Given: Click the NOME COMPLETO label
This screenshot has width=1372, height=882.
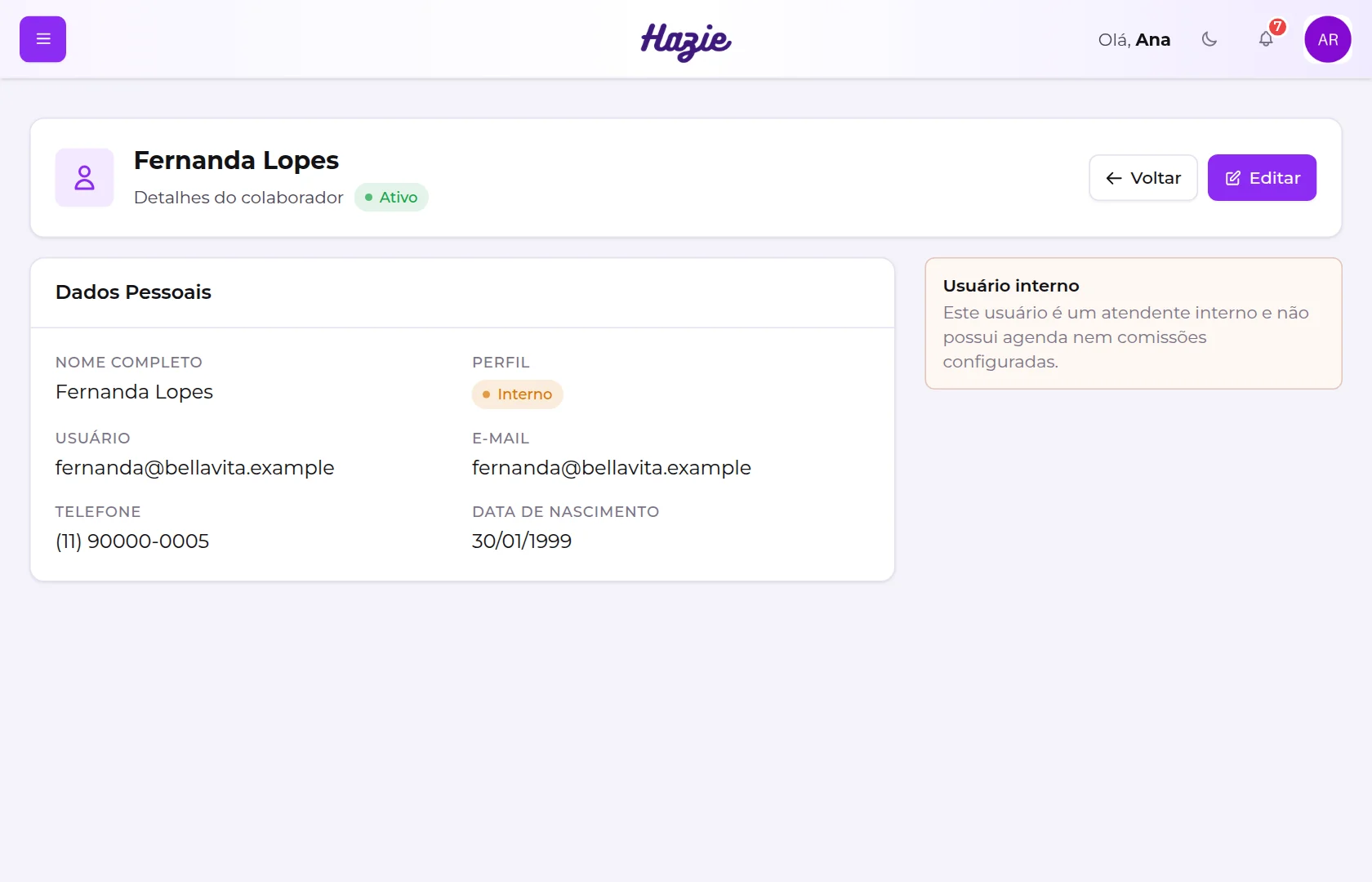Looking at the screenshot, I should 129,363.
